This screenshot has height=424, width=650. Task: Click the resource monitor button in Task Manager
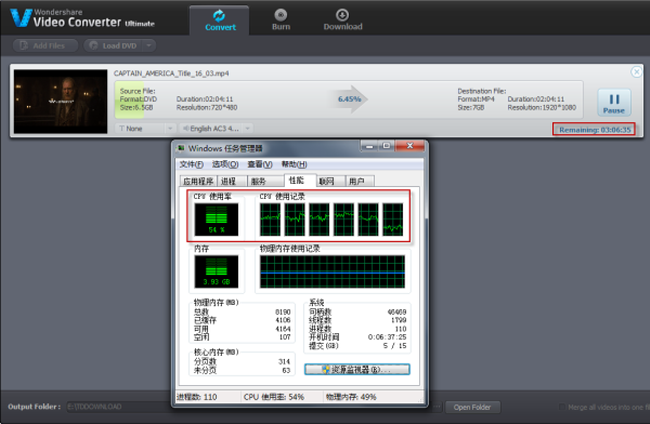tap(357, 369)
